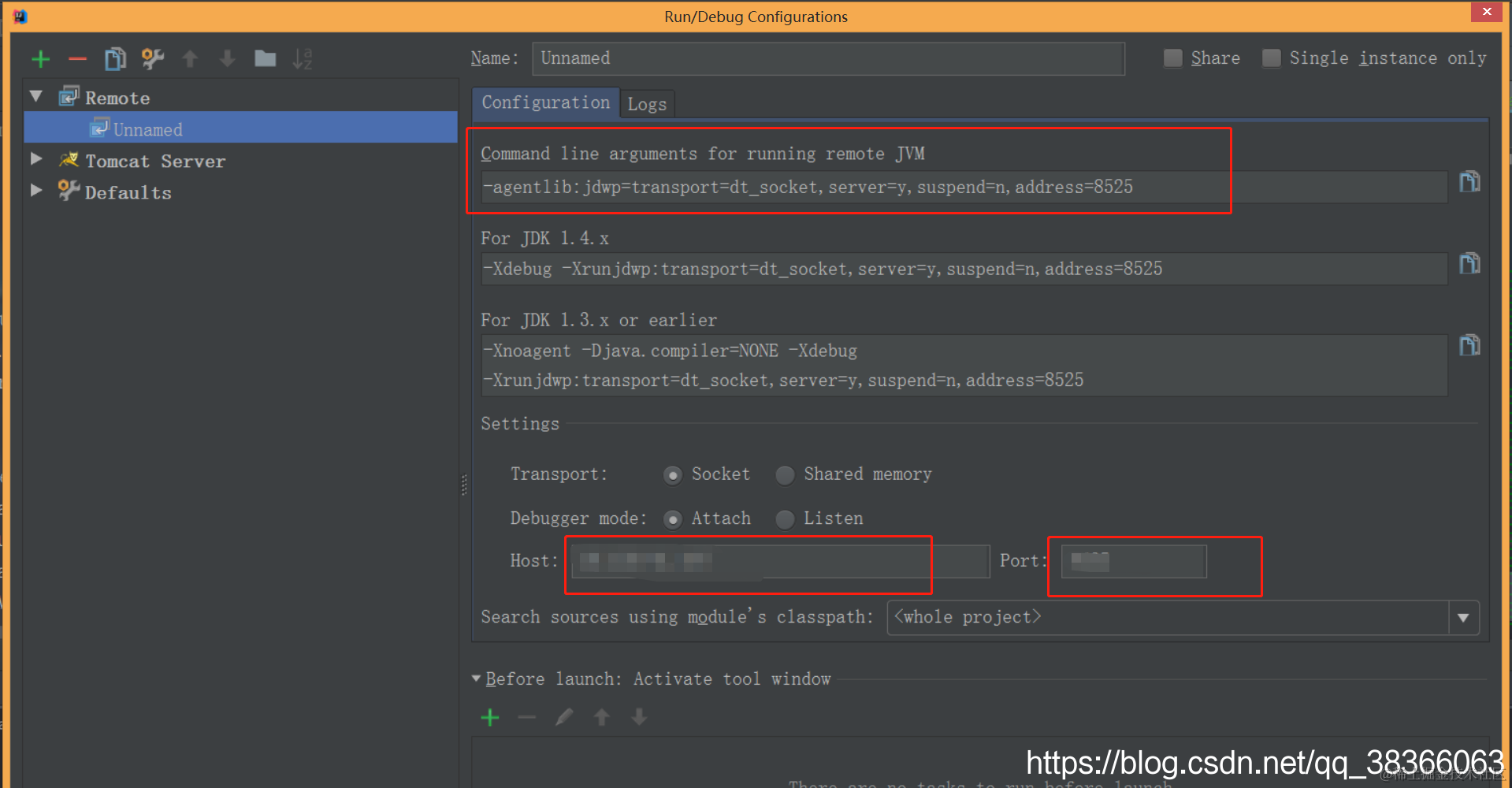Click the Tomcat Server cat icon
Viewport: 1512px width, 788px height.
pyautogui.click(x=69, y=160)
